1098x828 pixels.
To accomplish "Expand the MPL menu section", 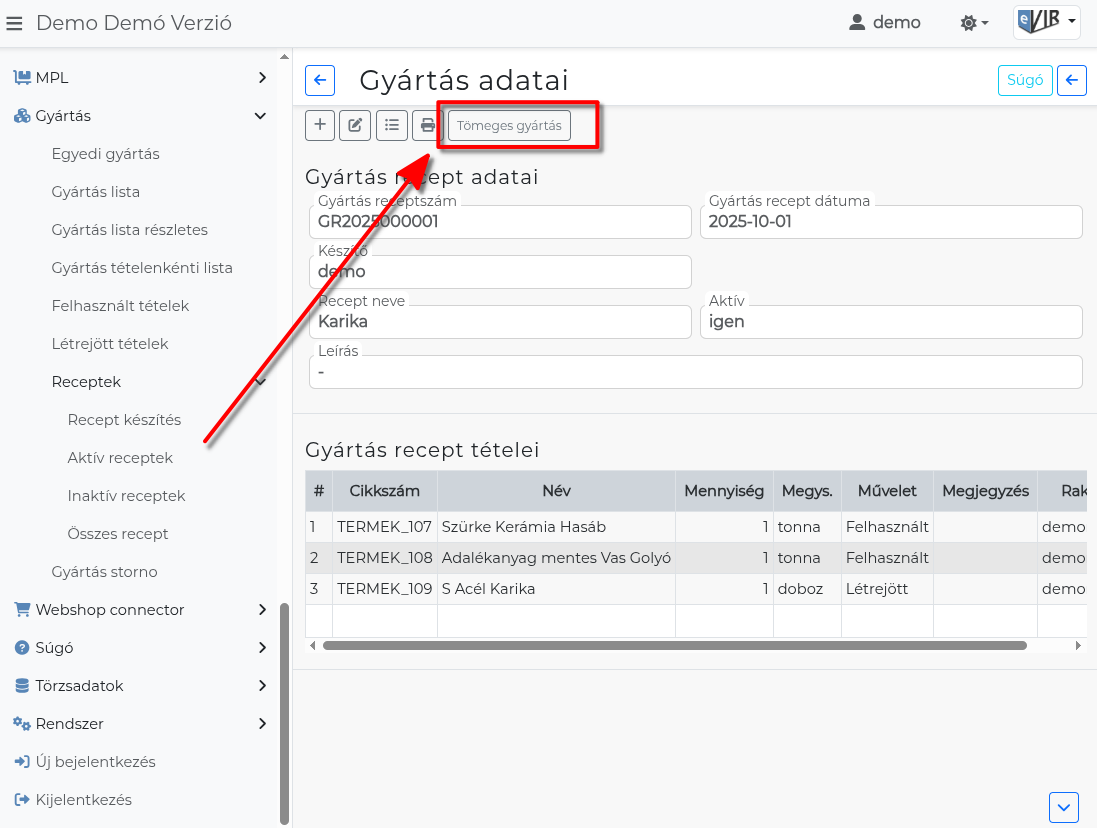I will [140, 77].
